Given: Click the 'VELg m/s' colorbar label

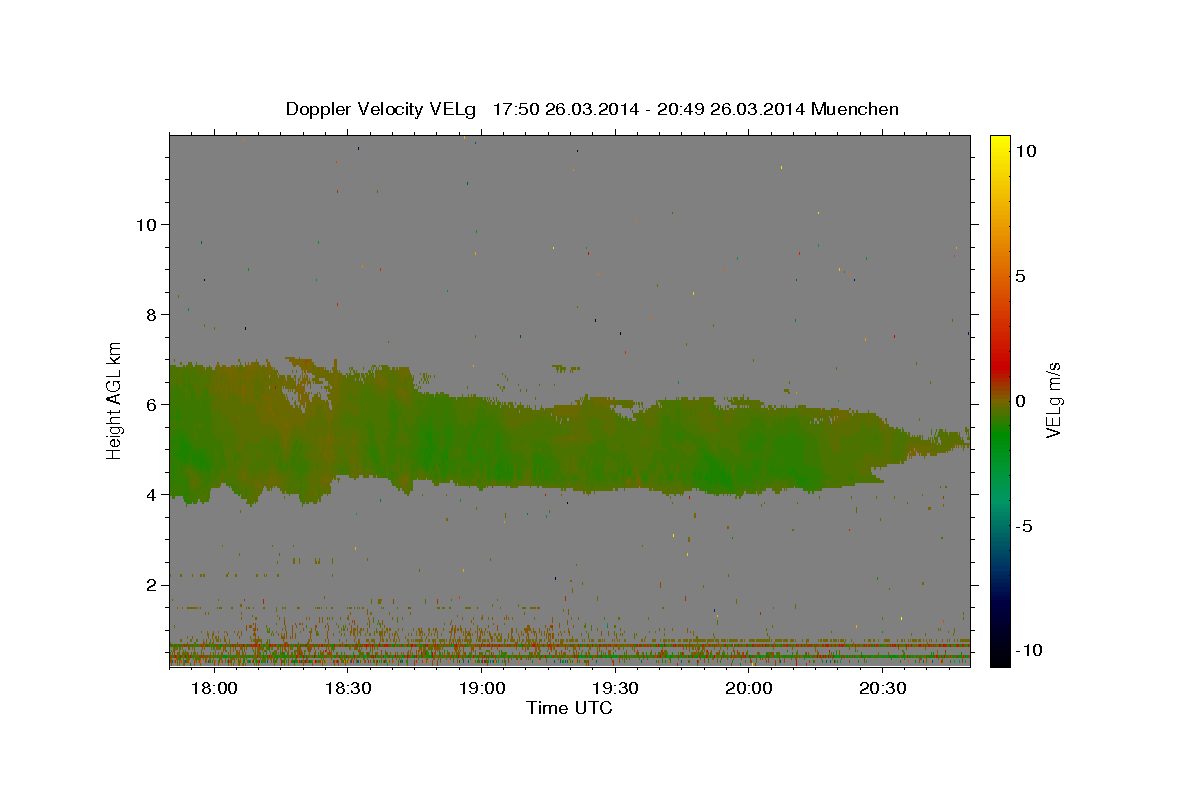Looking at the screenshot, I should point(1053,400).
